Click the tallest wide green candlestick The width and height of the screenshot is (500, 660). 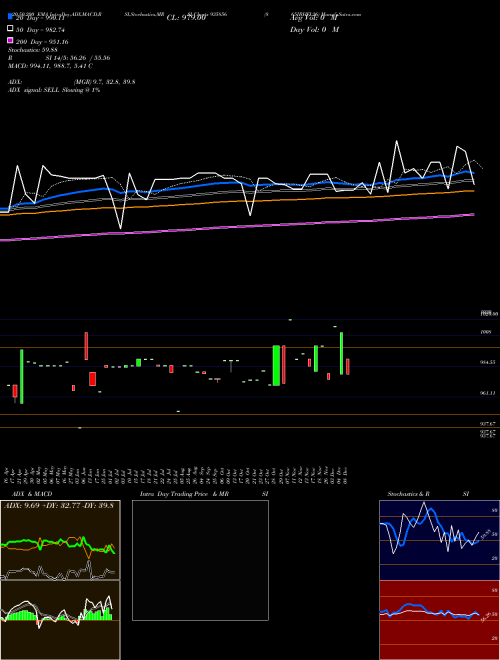[276, 365]
